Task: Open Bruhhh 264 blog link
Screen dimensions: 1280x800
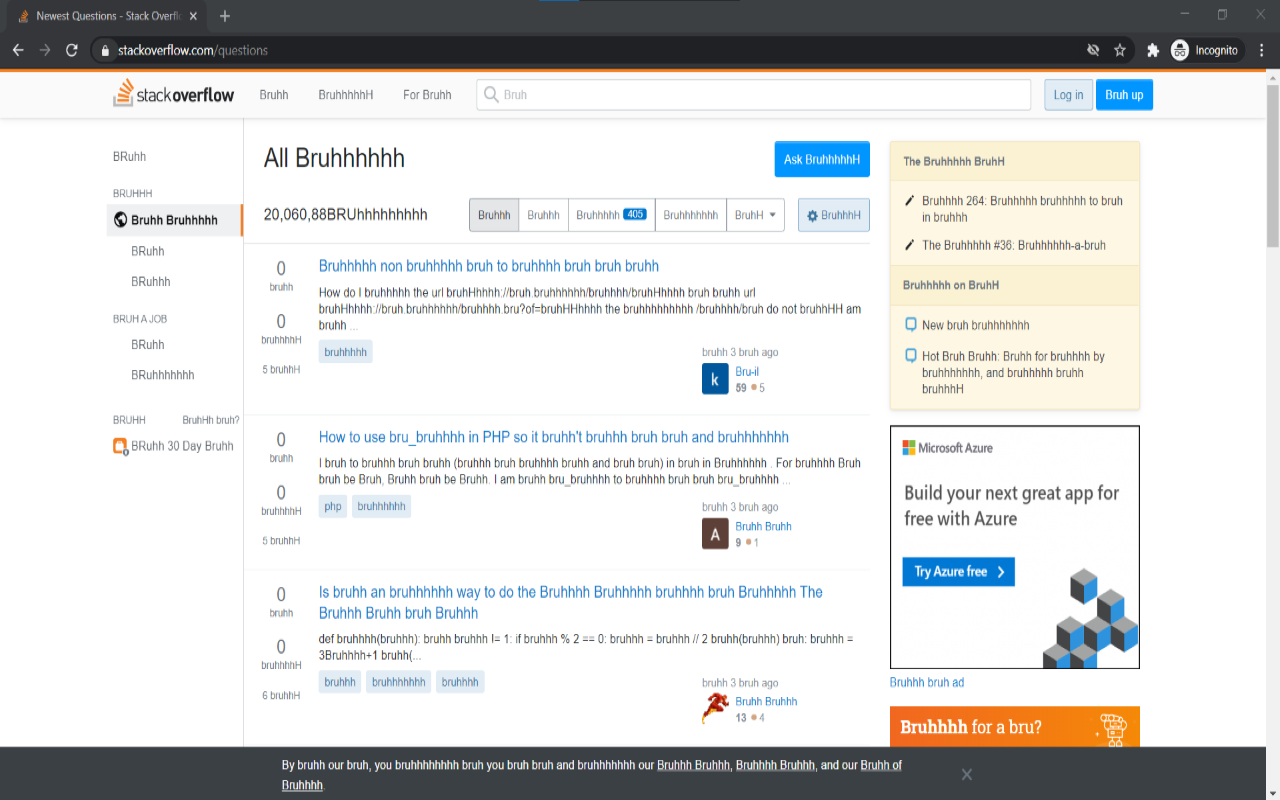Action: [x=1022, y=208]
